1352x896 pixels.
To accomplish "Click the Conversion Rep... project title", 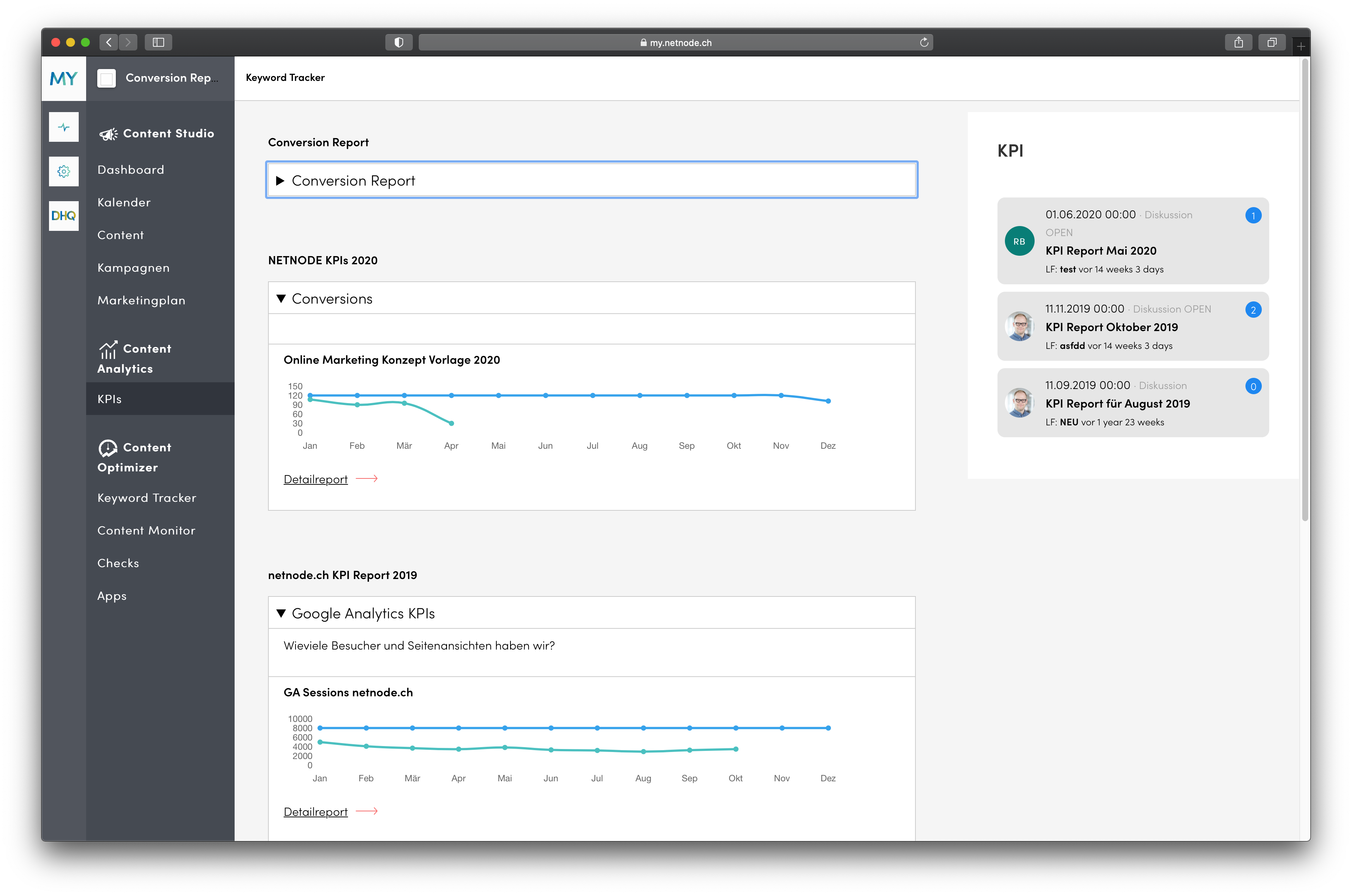I will [172, 78].
